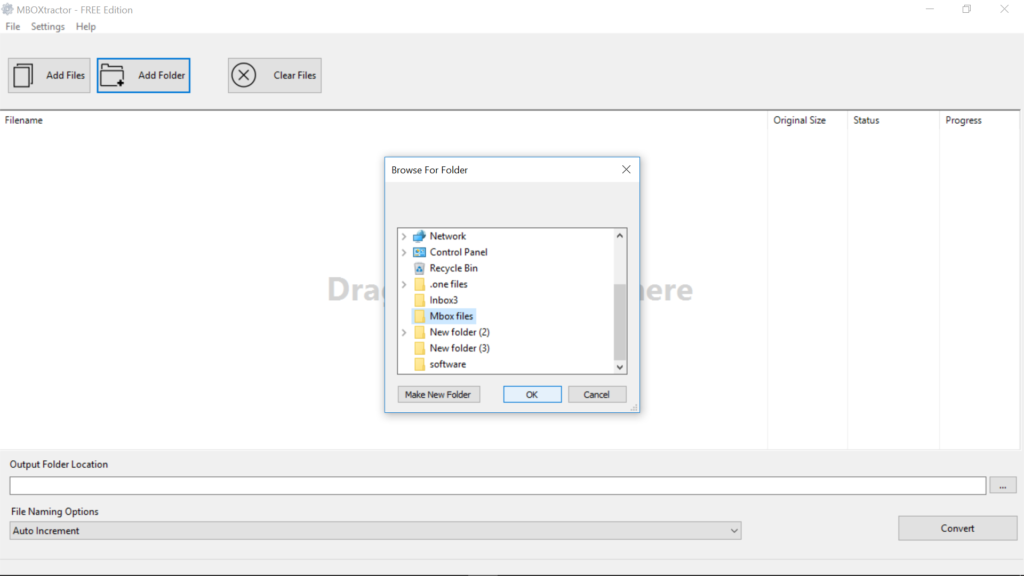Select the Control Panel row text

(458, 252)
